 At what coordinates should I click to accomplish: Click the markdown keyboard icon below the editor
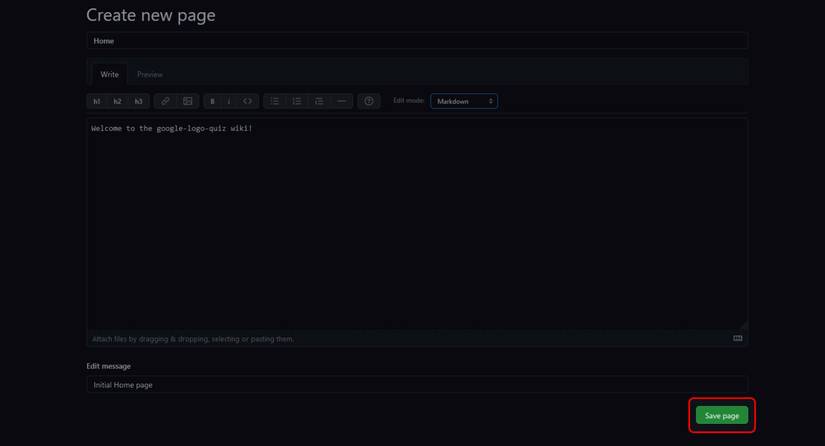(x=738, y=338)
